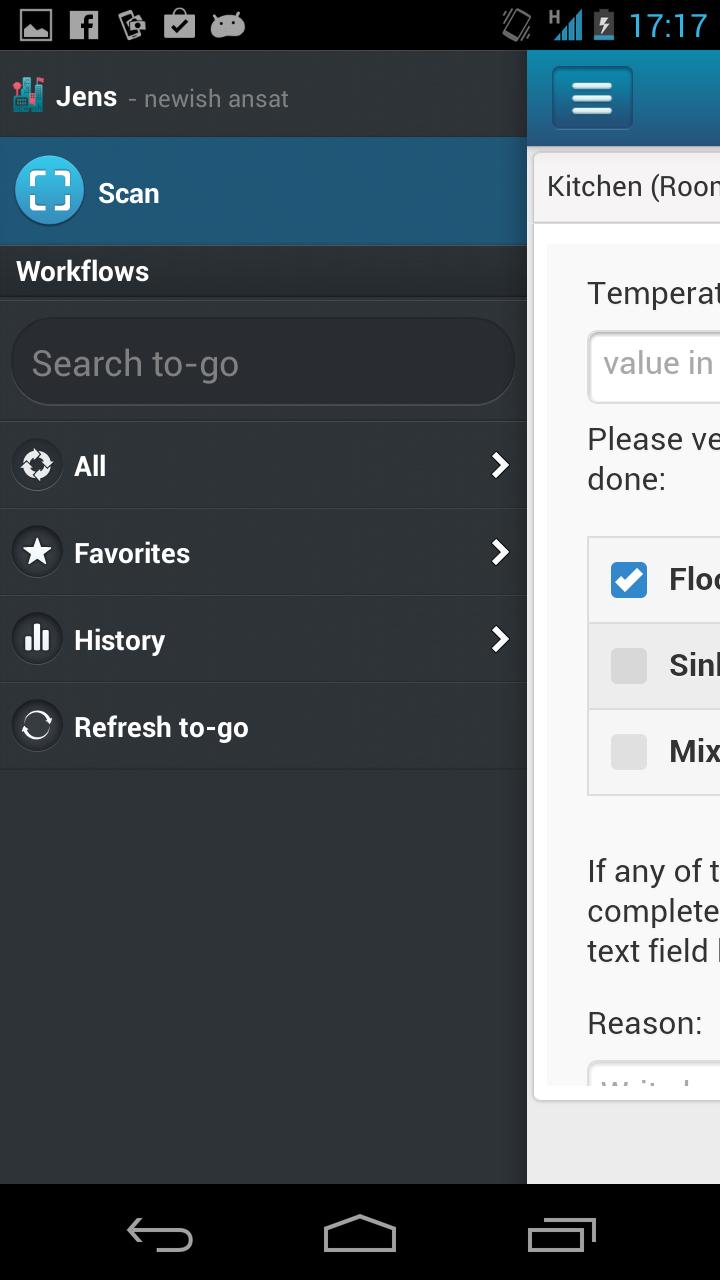The image size is (720, 1280).
Task: Tap the Android home button
Action: point(359,1235)
